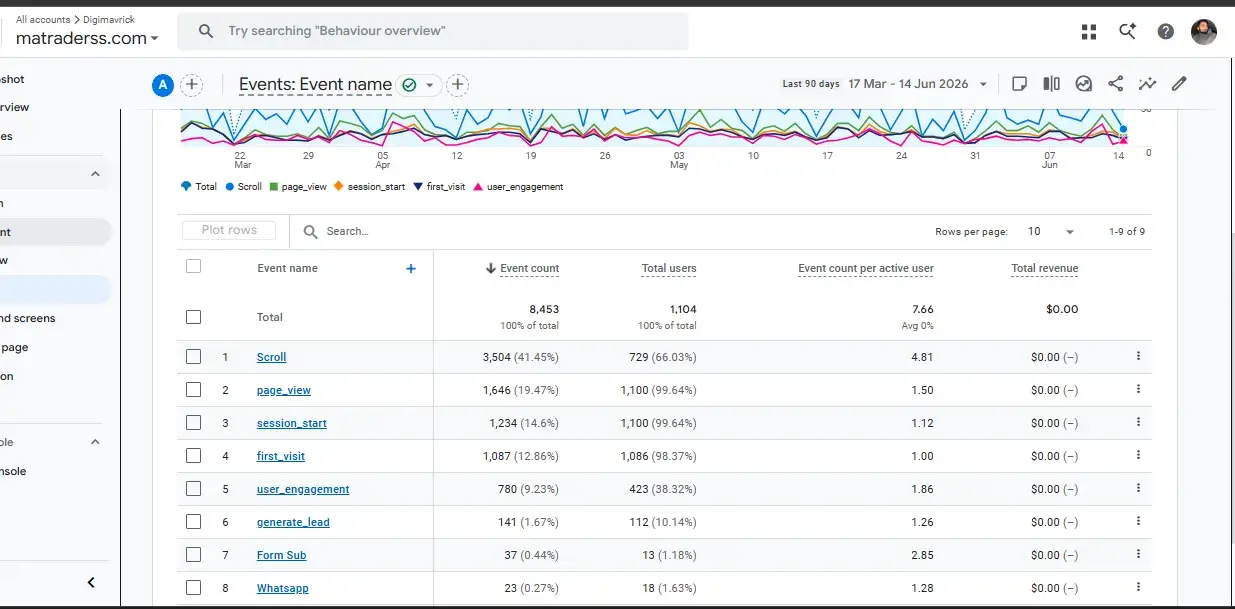
Task: Sort by Event count per active user
Action: click(x=866, y=268)
